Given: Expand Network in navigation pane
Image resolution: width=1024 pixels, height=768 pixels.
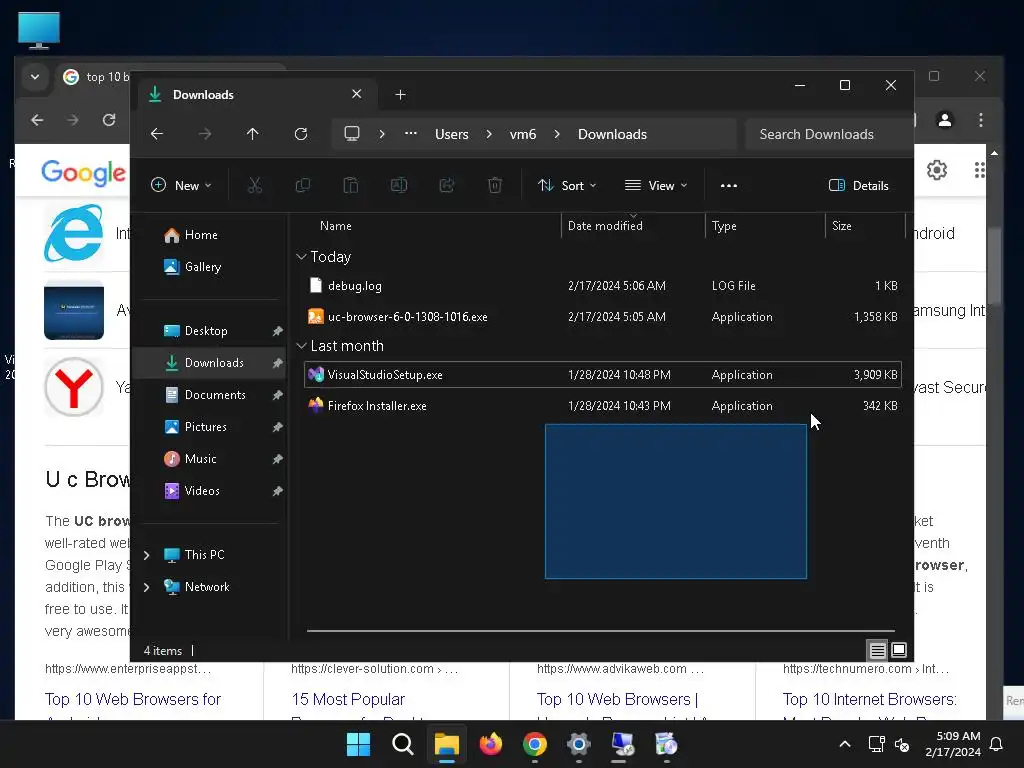Looking at the screenshot, I should tap(146, 587).
